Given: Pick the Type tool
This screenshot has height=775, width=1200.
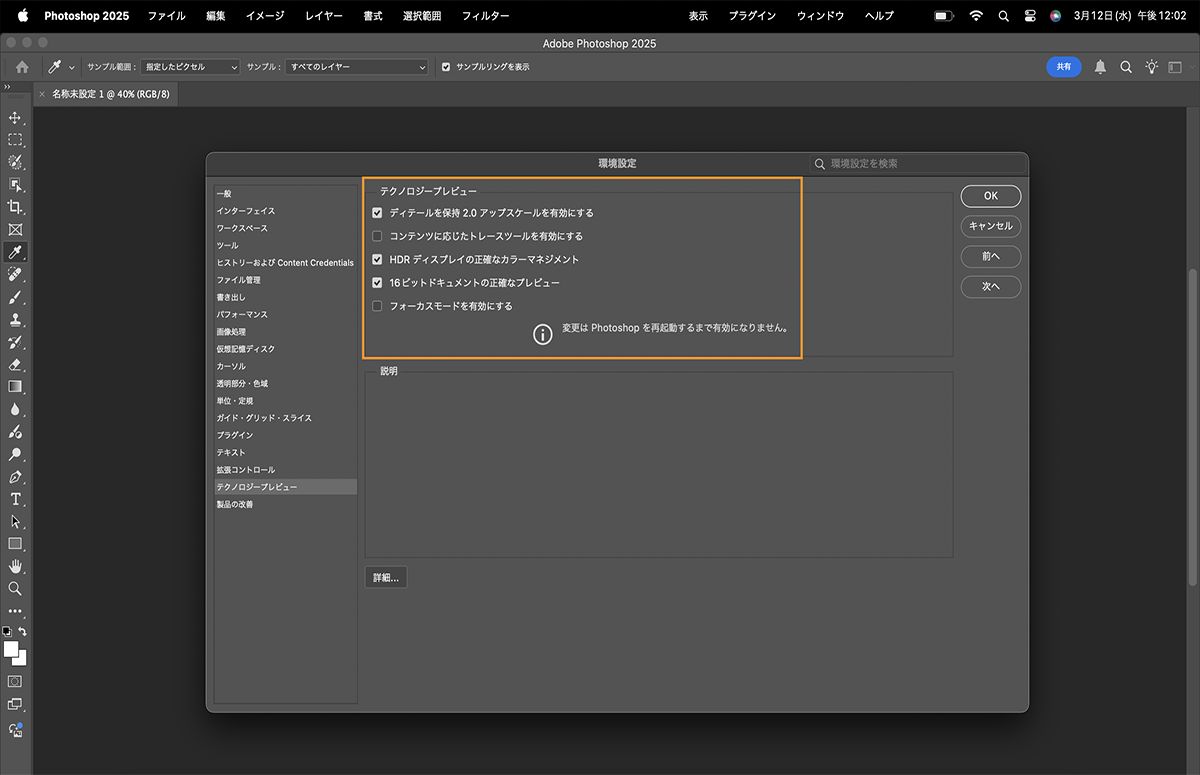Looking at the screenshot, I should pos(15,499).
